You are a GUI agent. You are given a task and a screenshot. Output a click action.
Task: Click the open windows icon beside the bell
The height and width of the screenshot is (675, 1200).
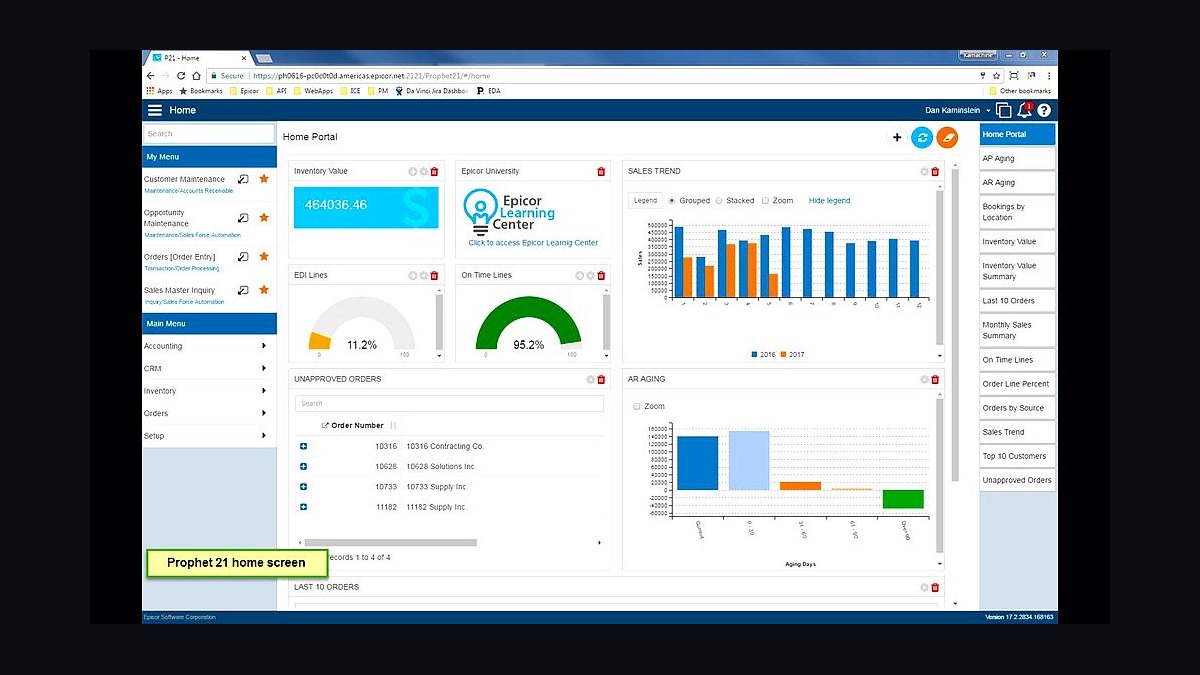click(x=1004, y=110)
